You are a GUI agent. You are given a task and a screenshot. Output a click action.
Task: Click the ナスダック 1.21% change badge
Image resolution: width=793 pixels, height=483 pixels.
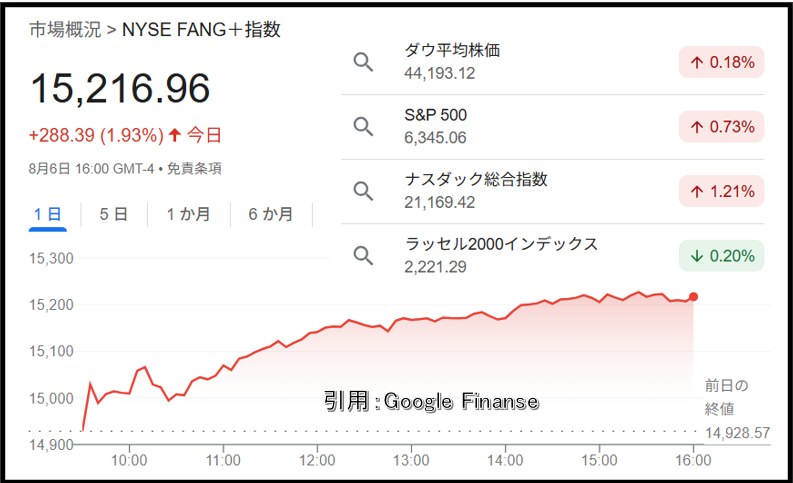721,191
